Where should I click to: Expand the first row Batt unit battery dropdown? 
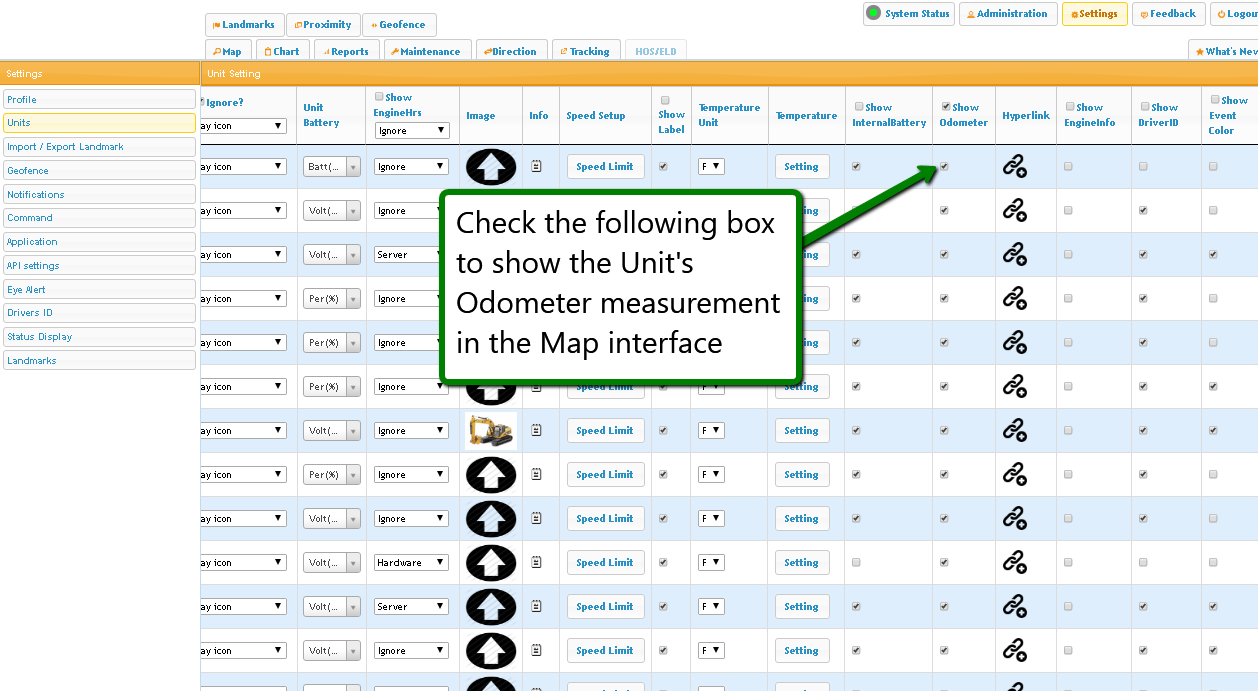click(332, 167)
